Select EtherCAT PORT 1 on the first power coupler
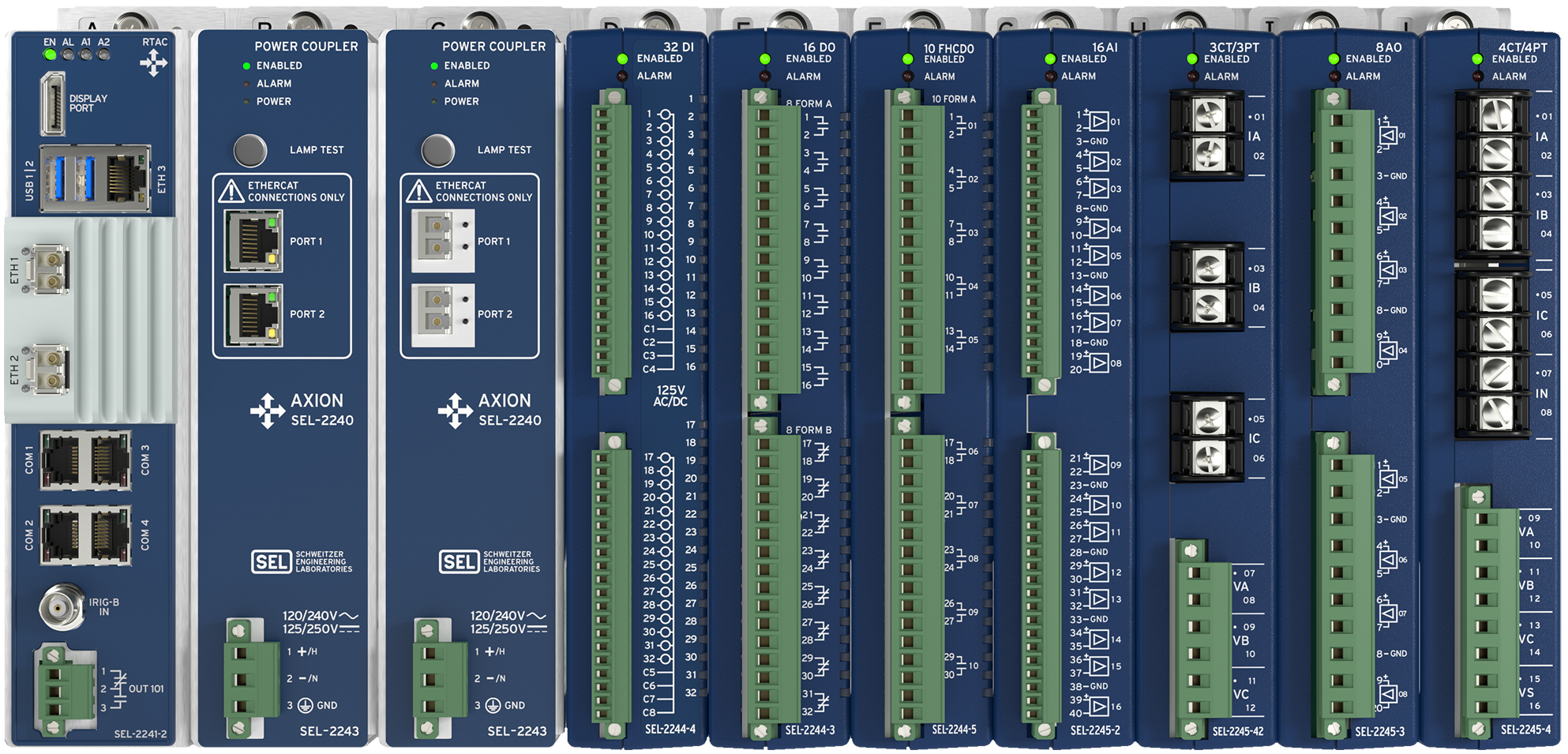 click(253, 240)
